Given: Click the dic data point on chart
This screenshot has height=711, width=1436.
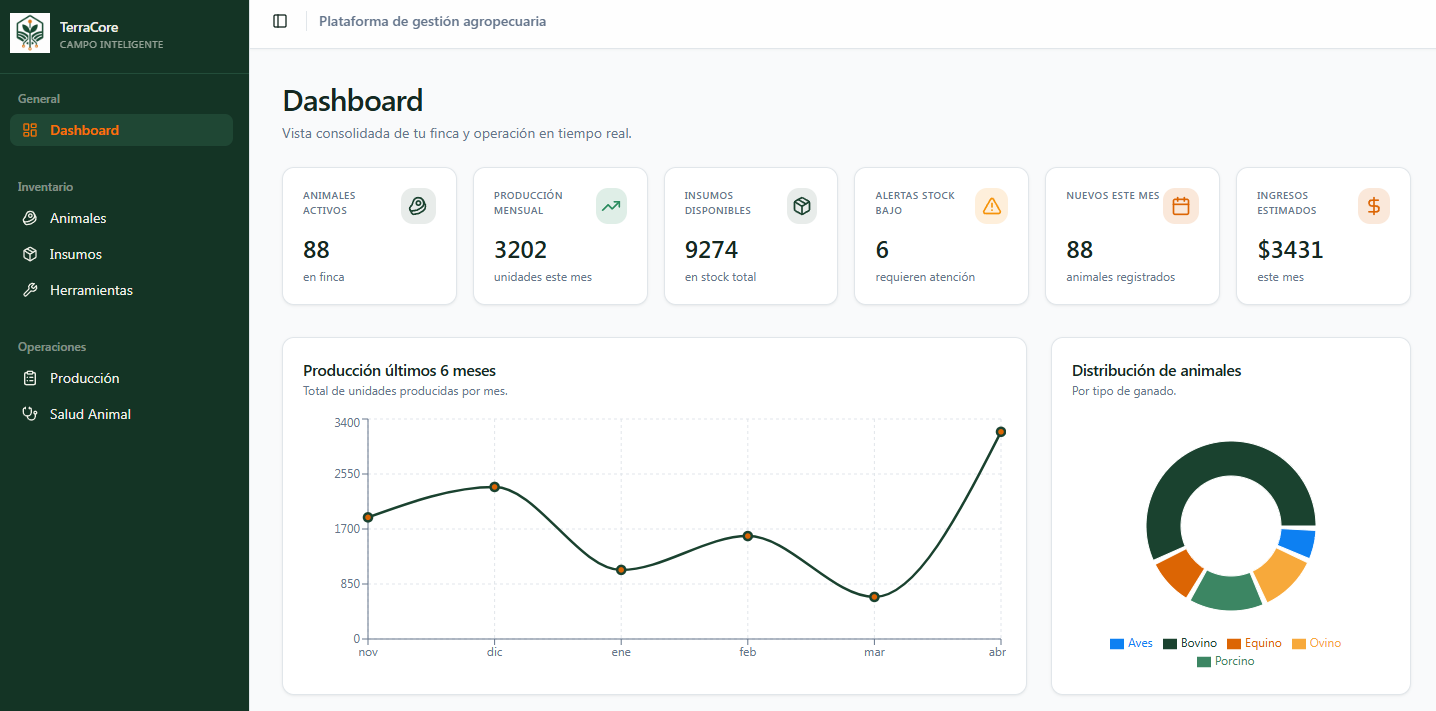Looking at the screenshot, I should click(494, 487).
